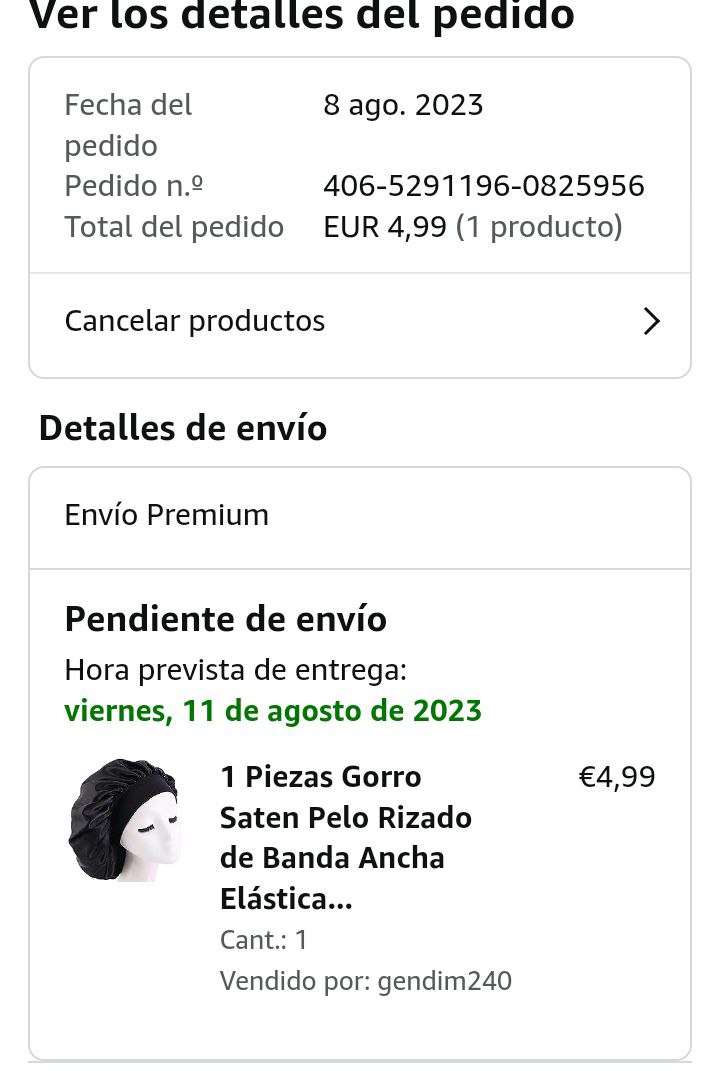The image size is (720, 1071).
Task: Tap the Cant.: 1 quantity text
Action: click(x=264, y=940)
